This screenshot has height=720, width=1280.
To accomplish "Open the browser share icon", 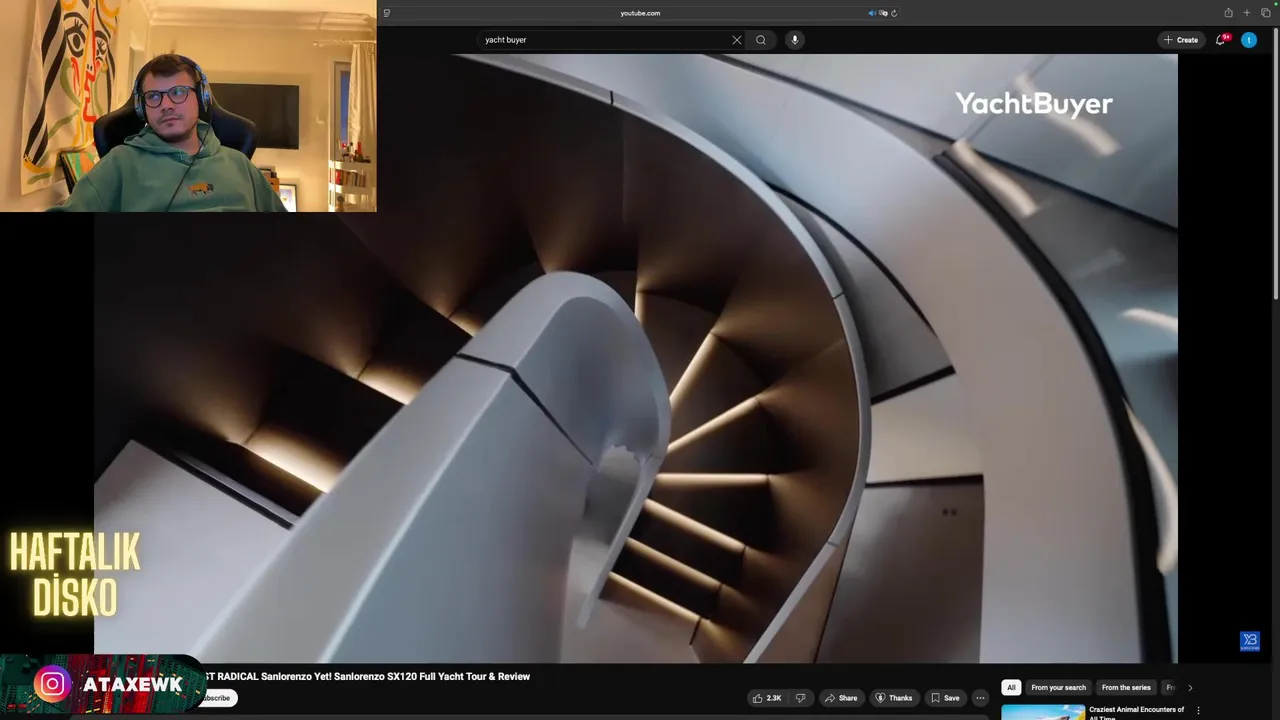I will [x=1228, y=13].
